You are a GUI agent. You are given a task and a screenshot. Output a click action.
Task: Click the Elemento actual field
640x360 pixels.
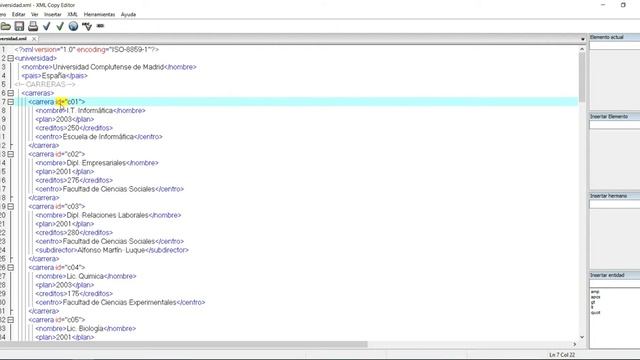tap(615, 46)
